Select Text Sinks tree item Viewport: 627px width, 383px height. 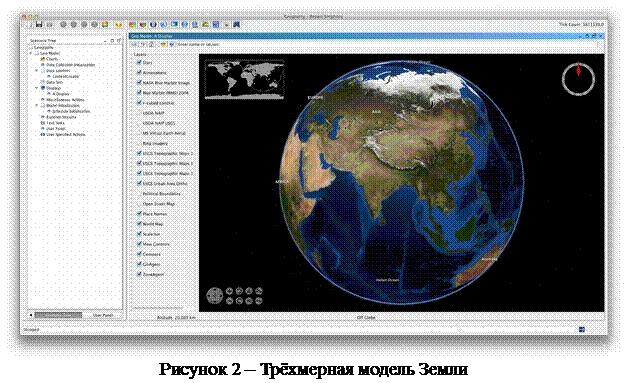coord(55,123)
